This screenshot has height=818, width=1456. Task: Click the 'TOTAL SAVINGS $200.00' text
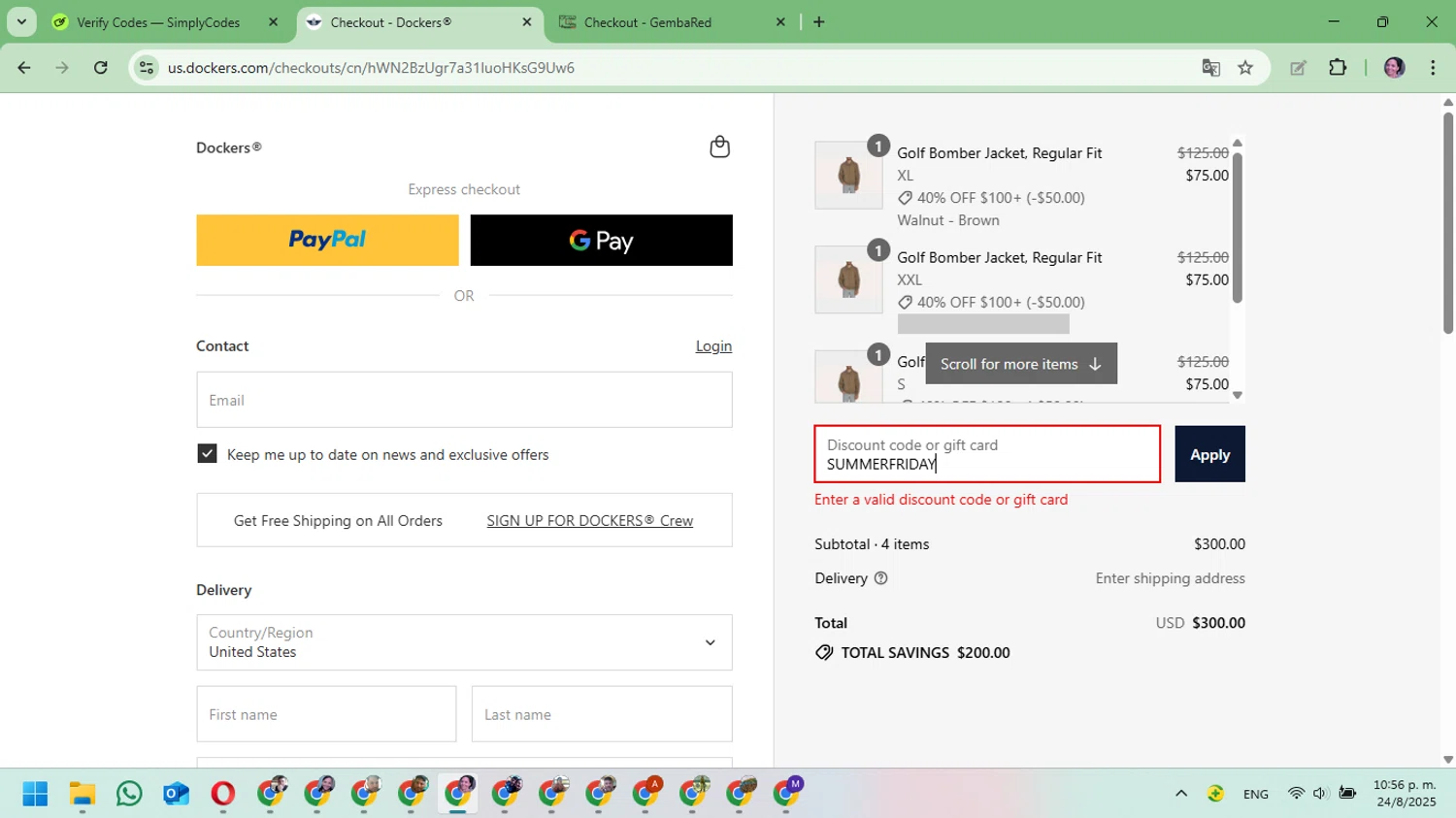tap(925, 653)
